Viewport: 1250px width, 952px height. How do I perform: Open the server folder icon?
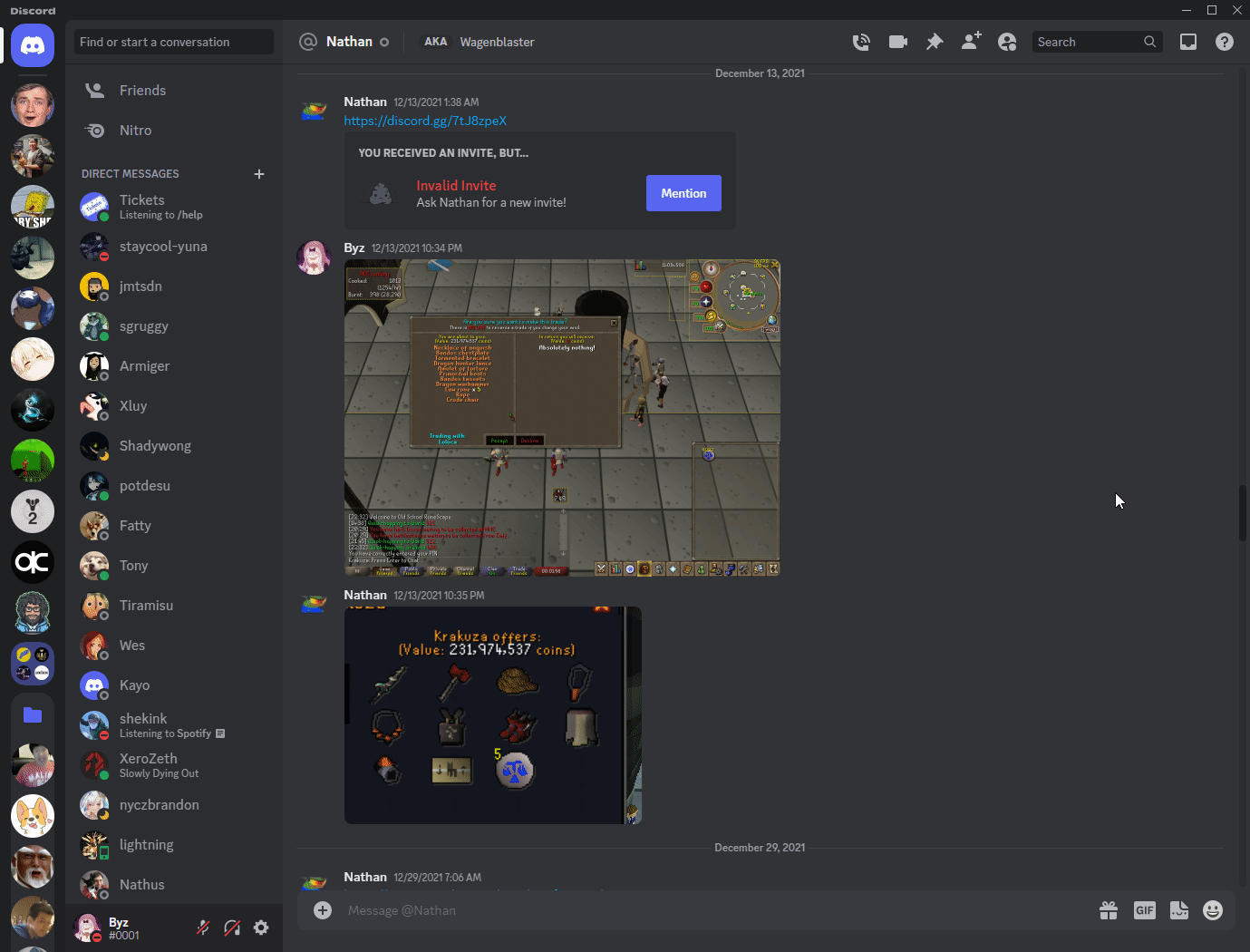pos(33,714)
